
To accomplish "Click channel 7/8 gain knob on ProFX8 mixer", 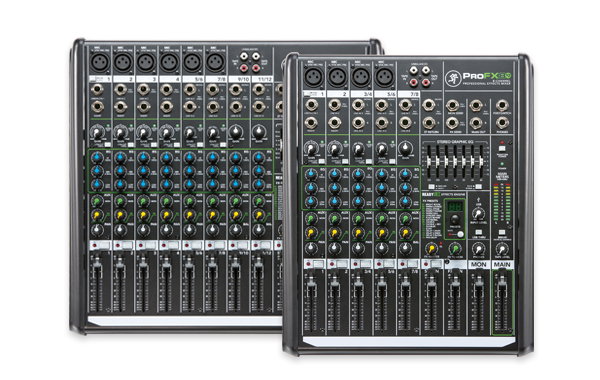I will (x=405, y=149).
